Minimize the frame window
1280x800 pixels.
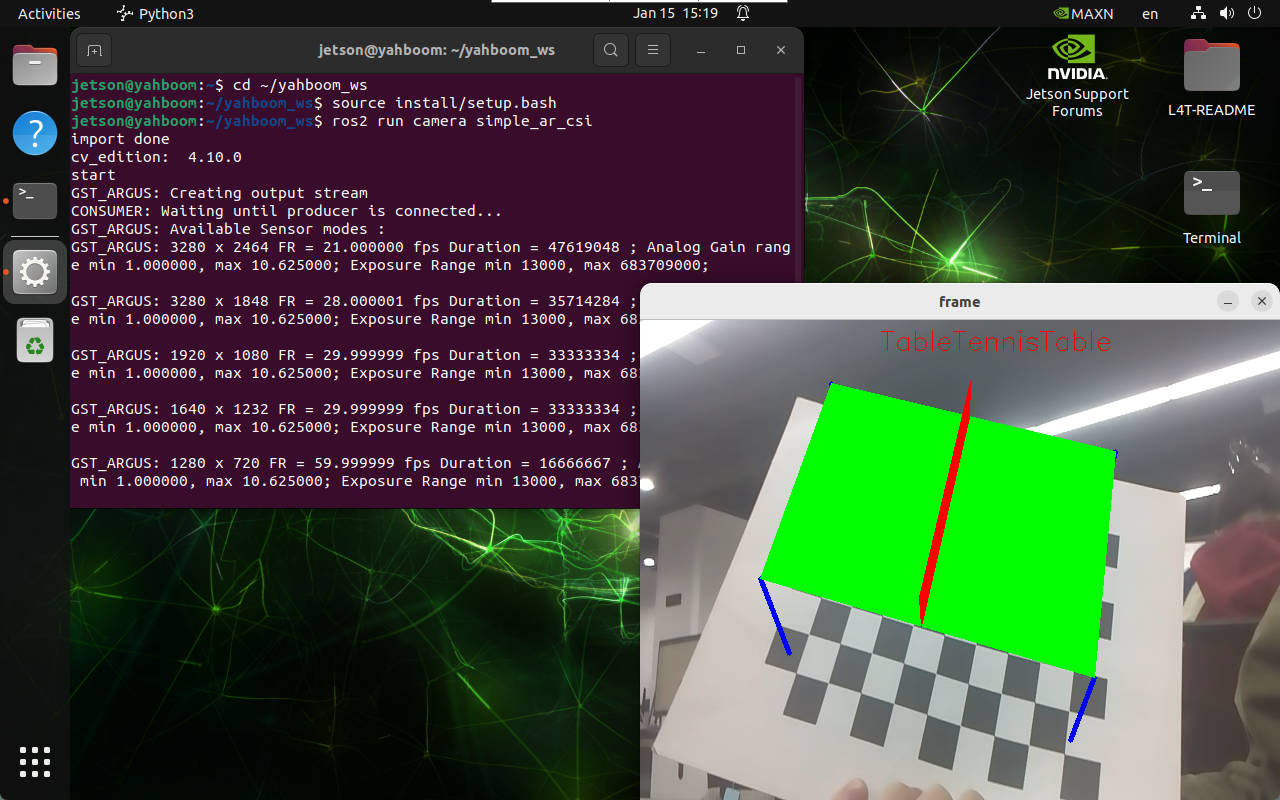pos(1229,302)
